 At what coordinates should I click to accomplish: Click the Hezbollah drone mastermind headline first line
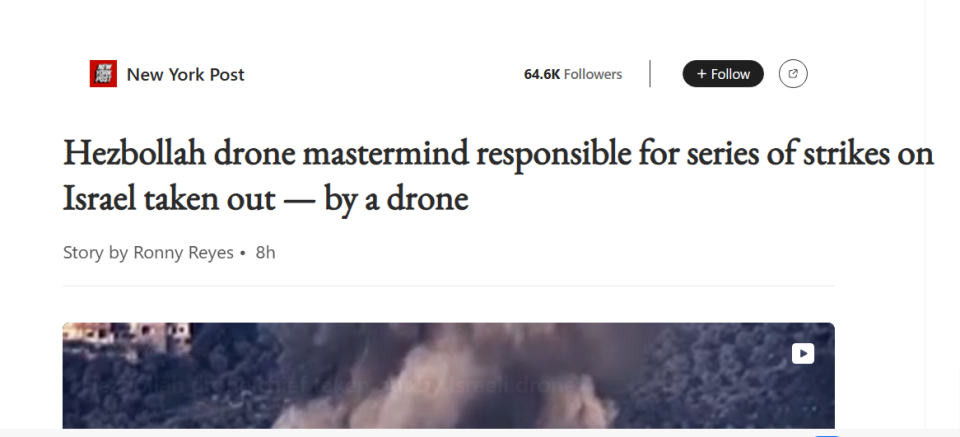(x=498, y=154)
